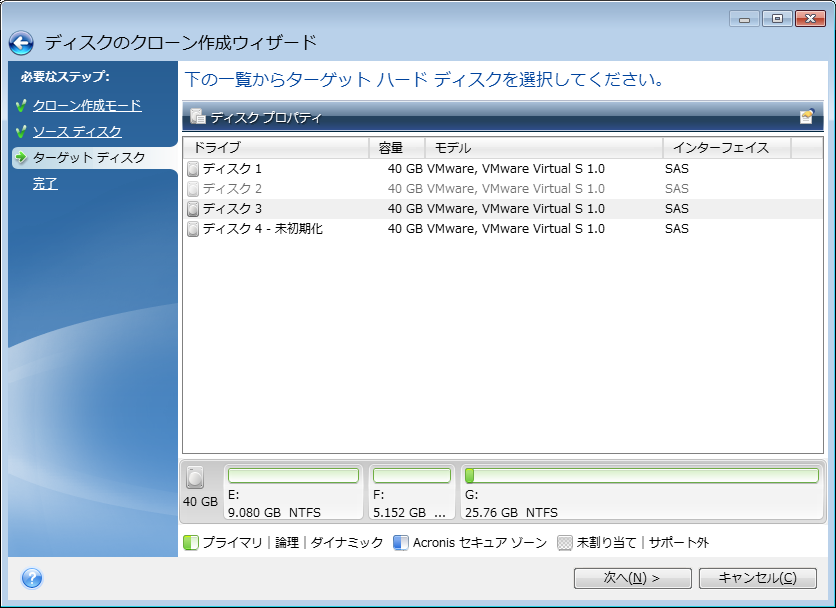Sort by the 容量 column header
The width and height of the screenshot is (836, 608).
click(396, 148)
